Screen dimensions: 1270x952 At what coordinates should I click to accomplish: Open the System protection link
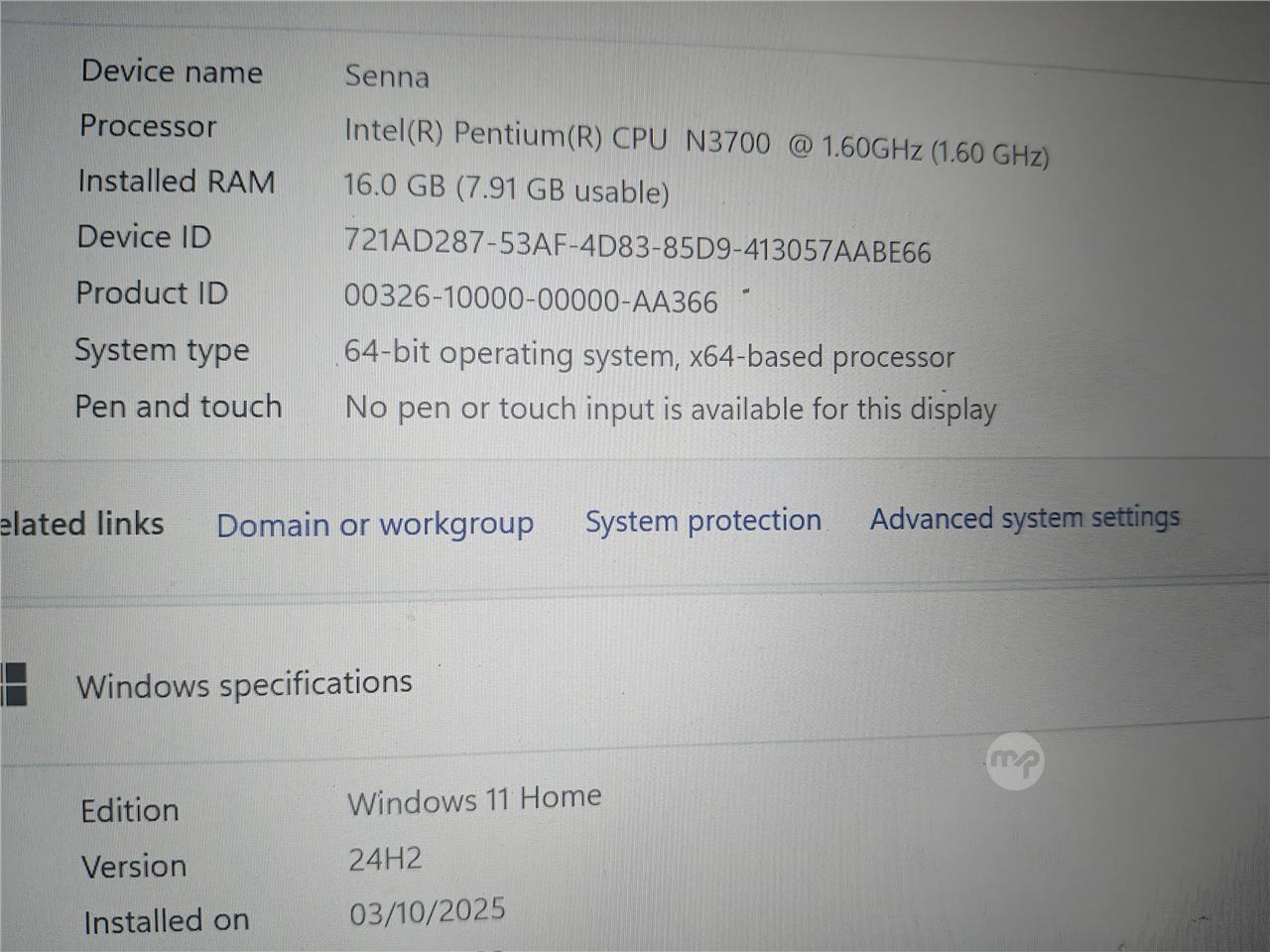702,521
